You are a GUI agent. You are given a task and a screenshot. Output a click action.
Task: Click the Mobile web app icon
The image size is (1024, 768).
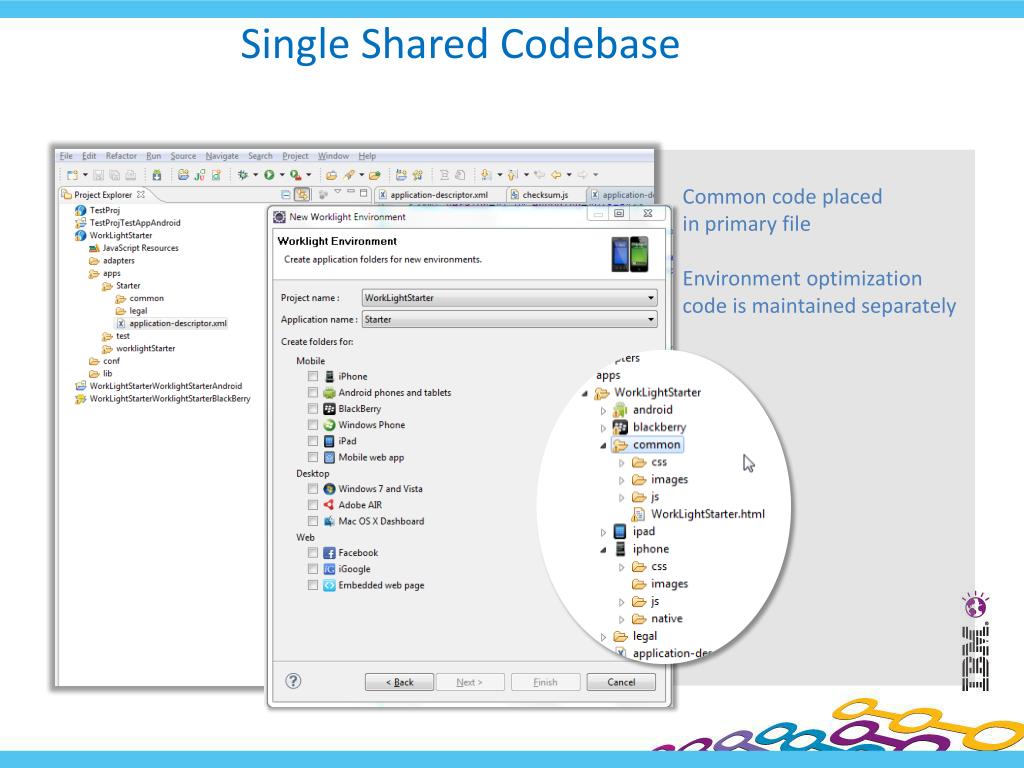pos(330,457)
